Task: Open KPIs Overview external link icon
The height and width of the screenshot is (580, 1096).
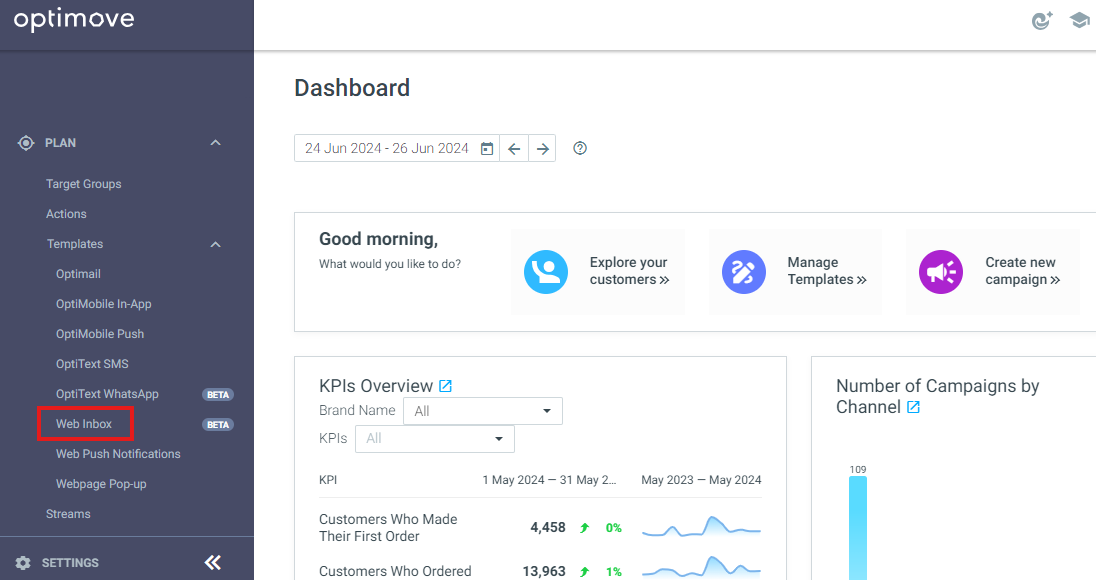Action: 445,386
